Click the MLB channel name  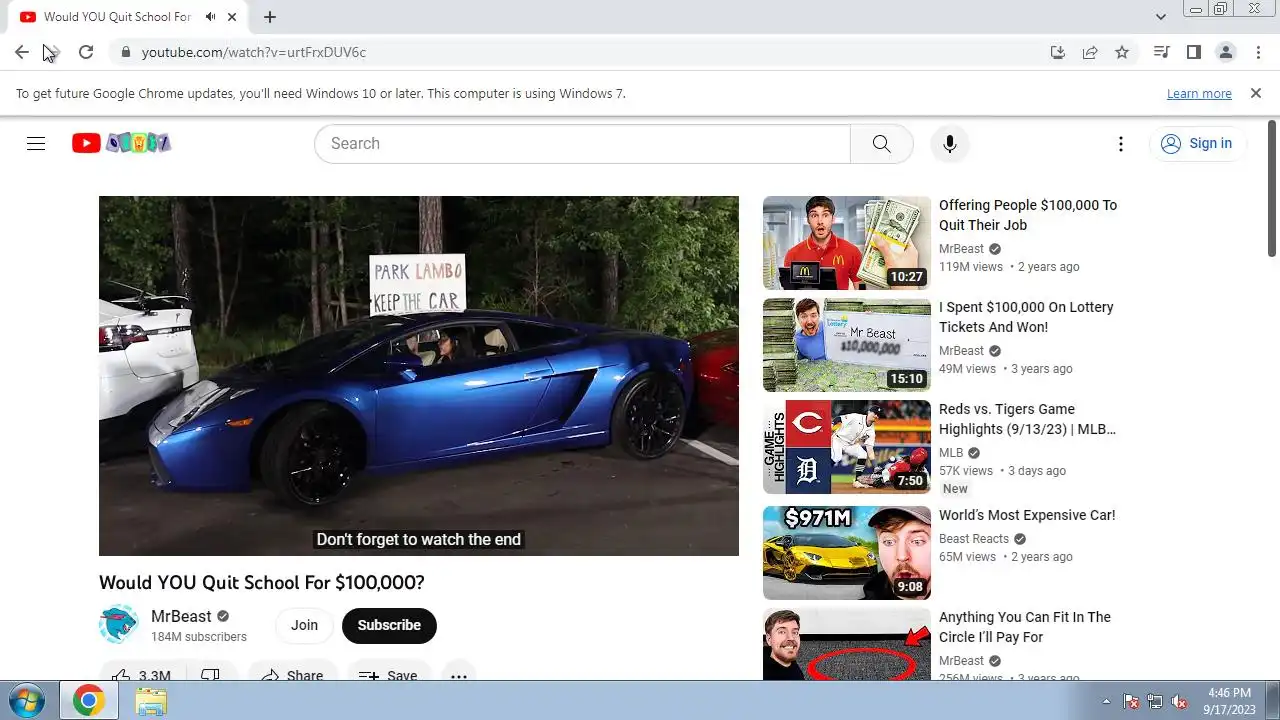point(951,453)
